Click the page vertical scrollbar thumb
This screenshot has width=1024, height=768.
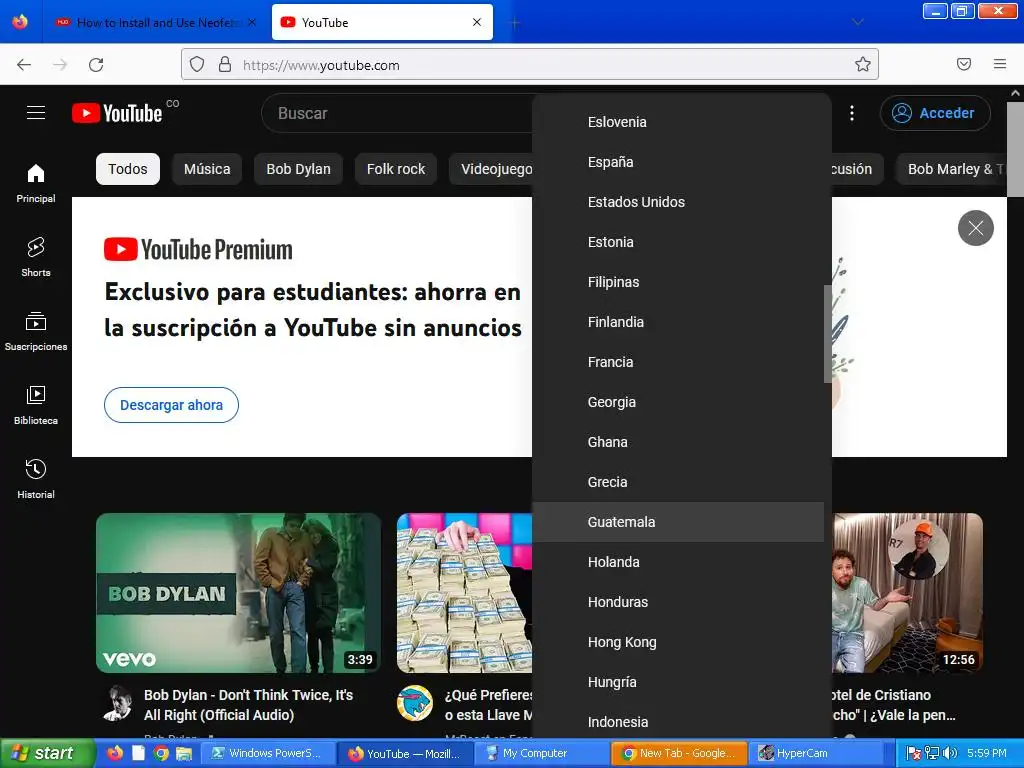pos(1015,149)
